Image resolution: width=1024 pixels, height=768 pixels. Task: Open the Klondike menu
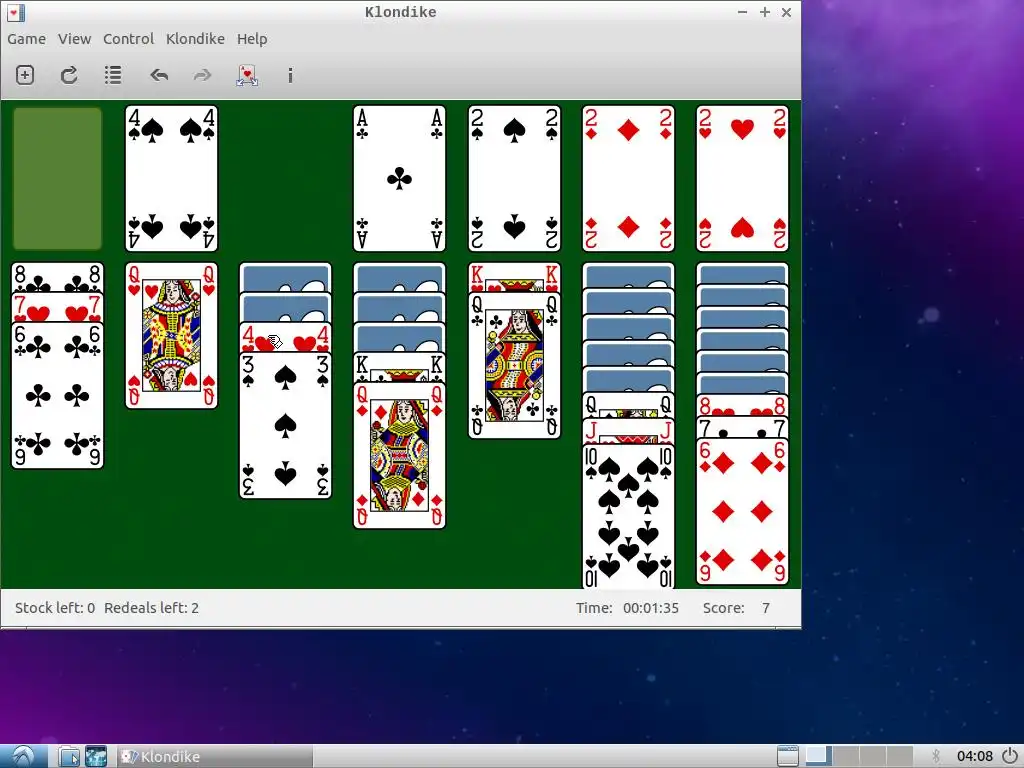pos(195,39)
